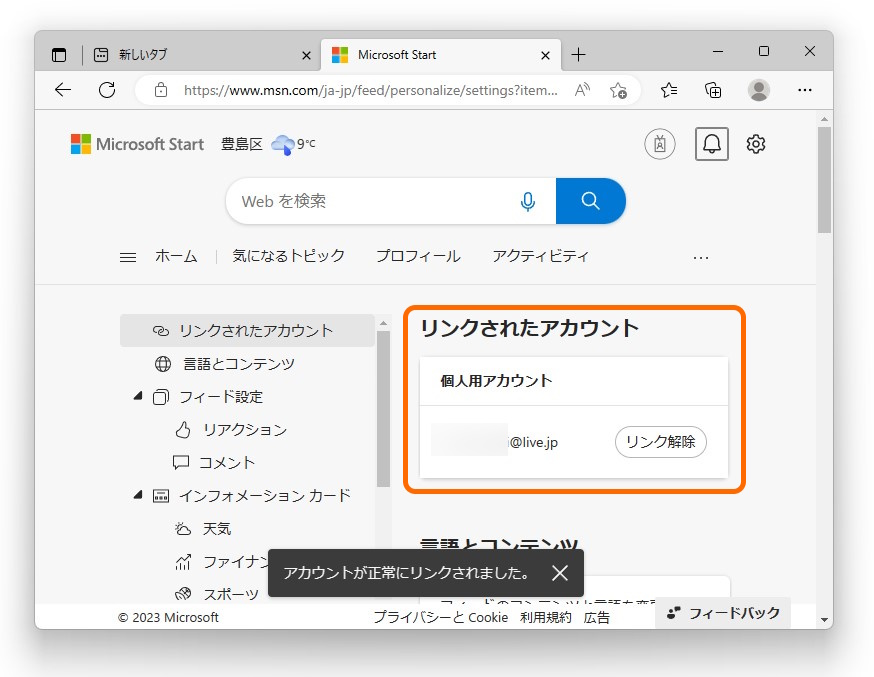Screen dimensions: 874x677
Task: Open Edge Collections with the toolbar icon
Action: coord(712,90)
